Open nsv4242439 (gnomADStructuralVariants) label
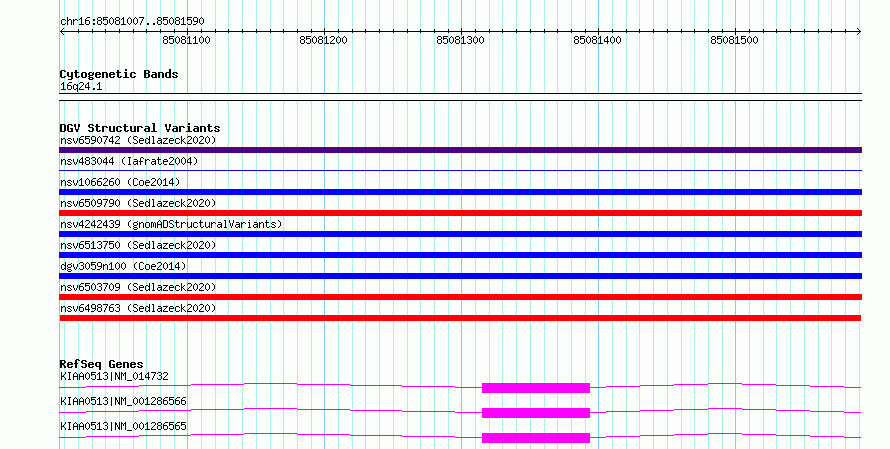The height and width of the screenshot is (449, 890). pos(171,224)
